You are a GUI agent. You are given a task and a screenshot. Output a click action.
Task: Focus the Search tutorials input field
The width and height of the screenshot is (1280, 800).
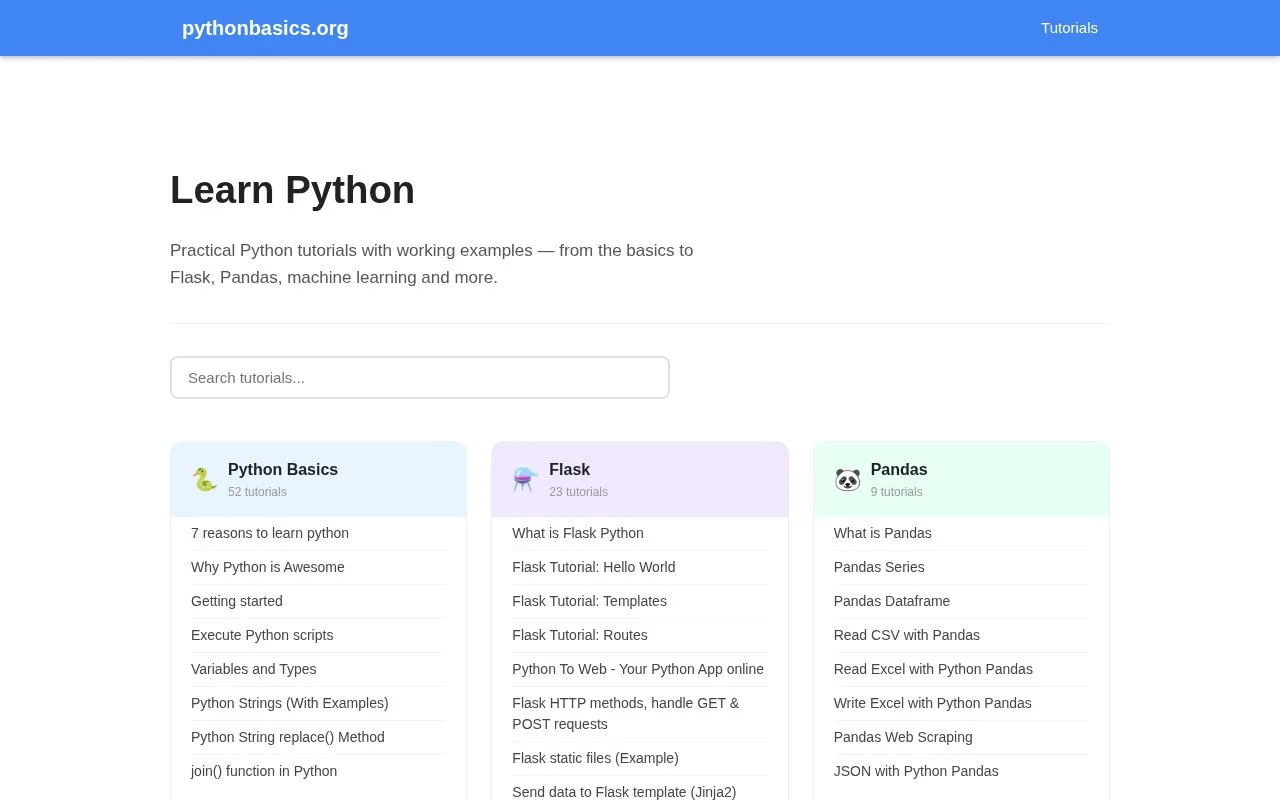[420, 378]
